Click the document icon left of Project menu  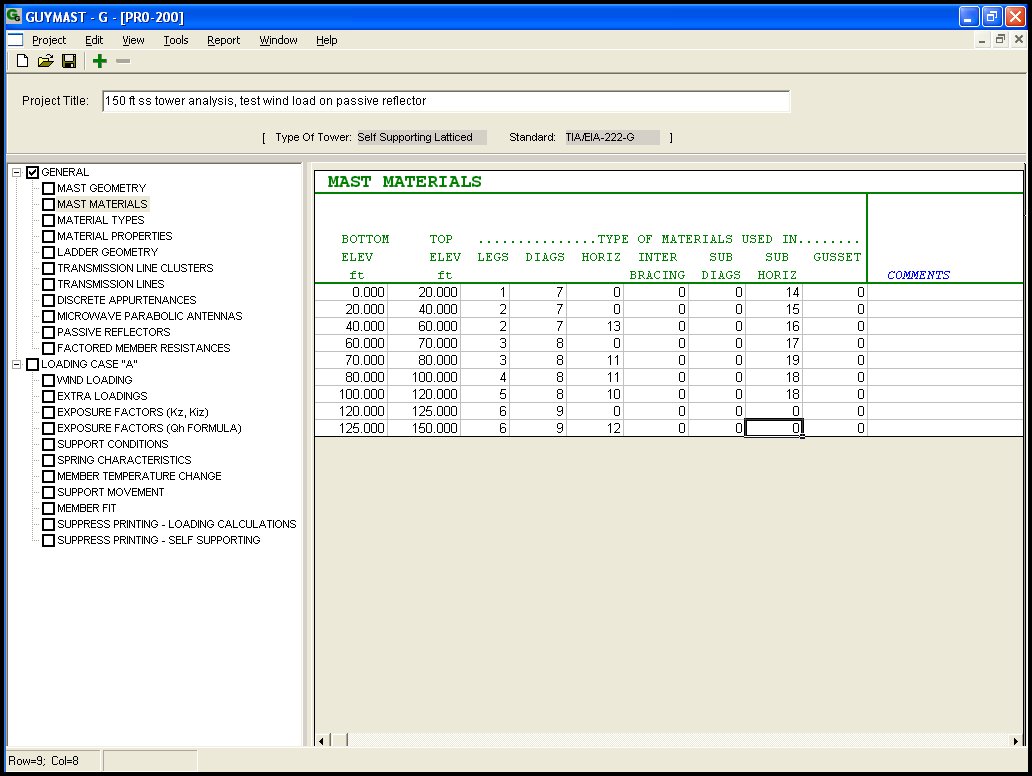[x=15, y=40]
